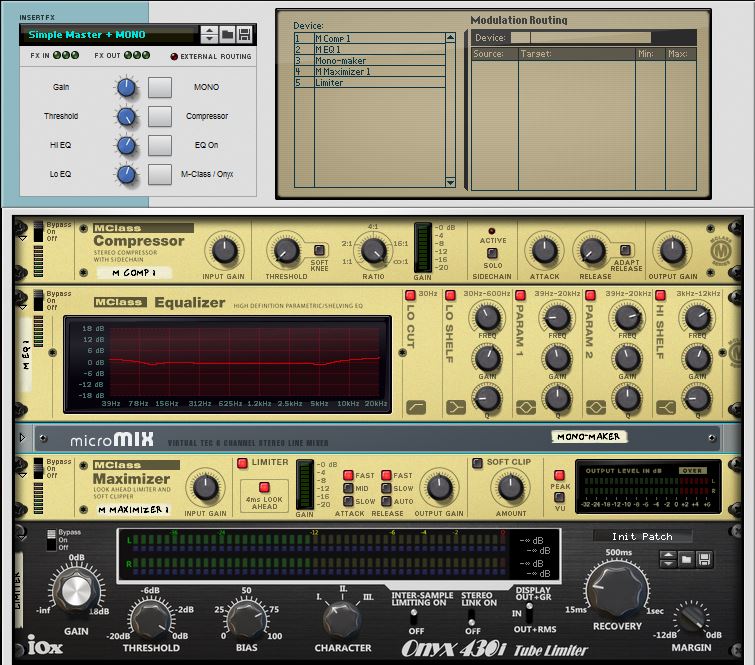Enable the Soft Clip on Maximizer
This screenshot has height=665, width=755.
click(477, 463)
